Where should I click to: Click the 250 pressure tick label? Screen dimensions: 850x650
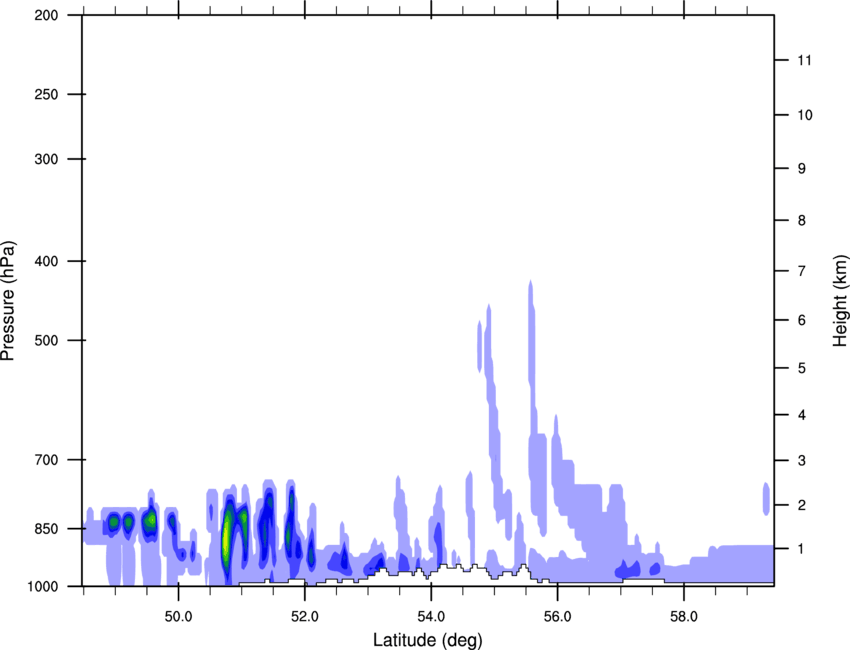46,94
